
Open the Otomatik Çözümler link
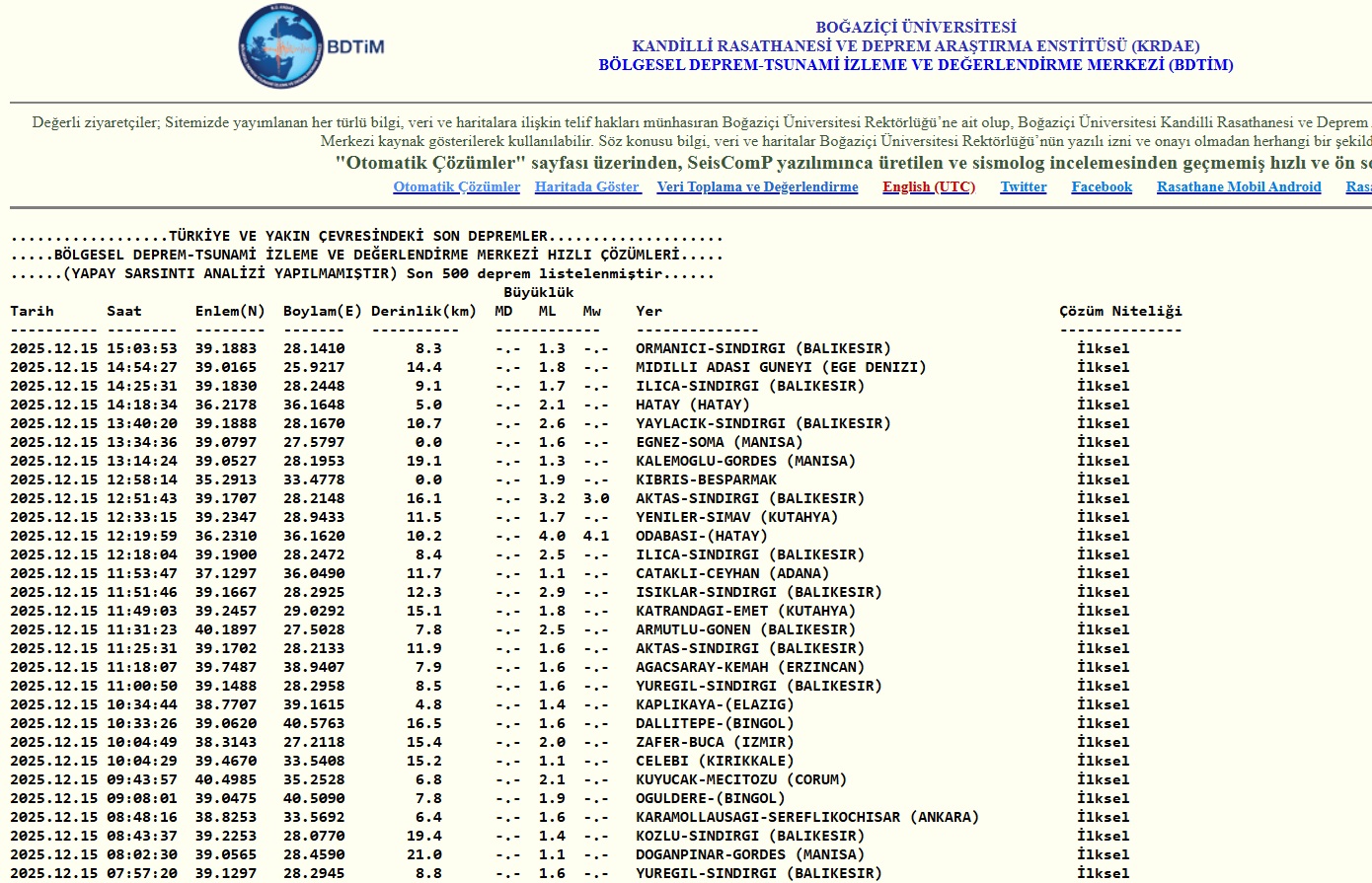pyautogui.click(x=456, y=187)
